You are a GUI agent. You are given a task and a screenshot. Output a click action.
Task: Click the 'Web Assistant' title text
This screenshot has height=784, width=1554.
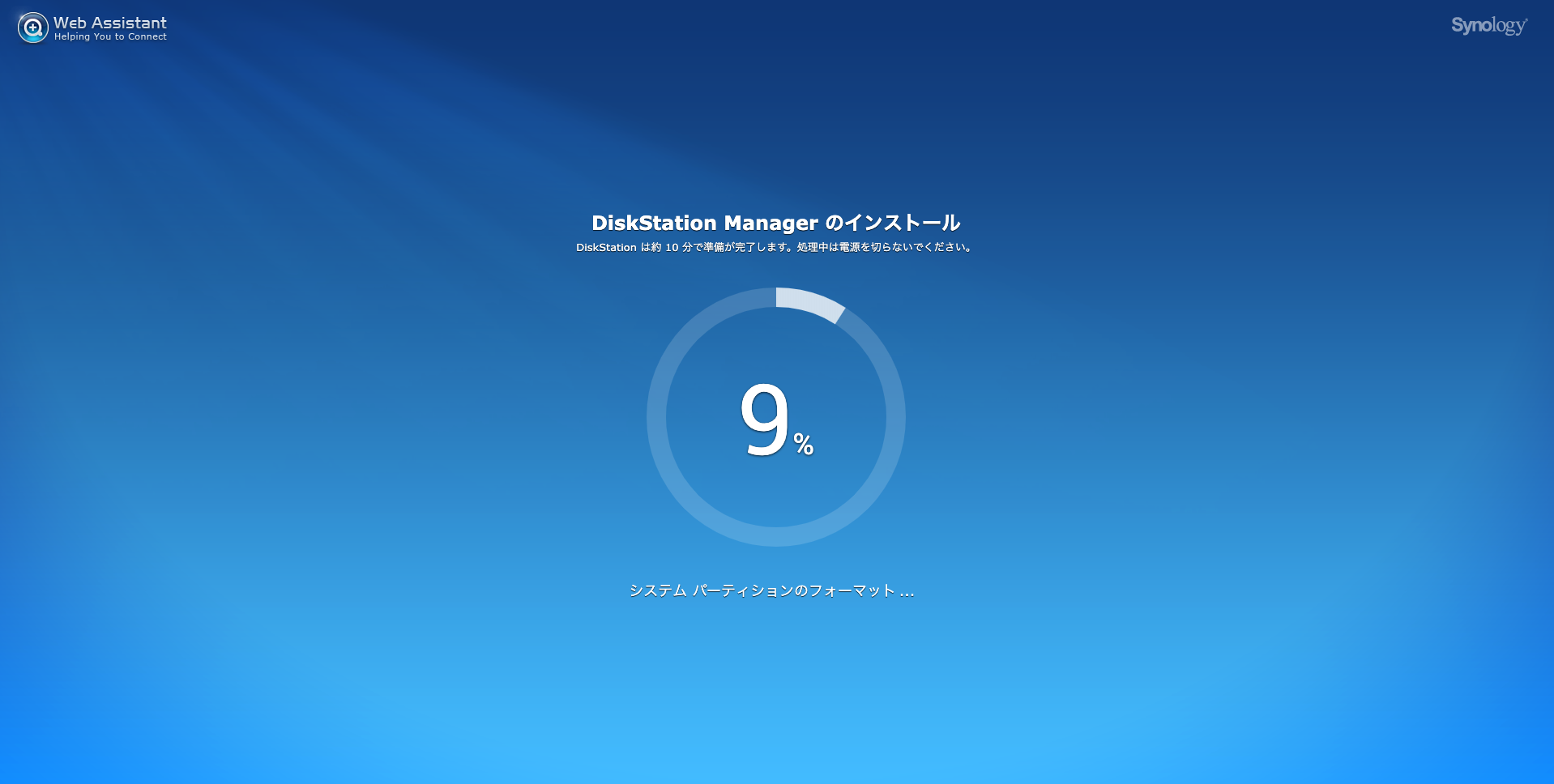[x=110, y=23]
